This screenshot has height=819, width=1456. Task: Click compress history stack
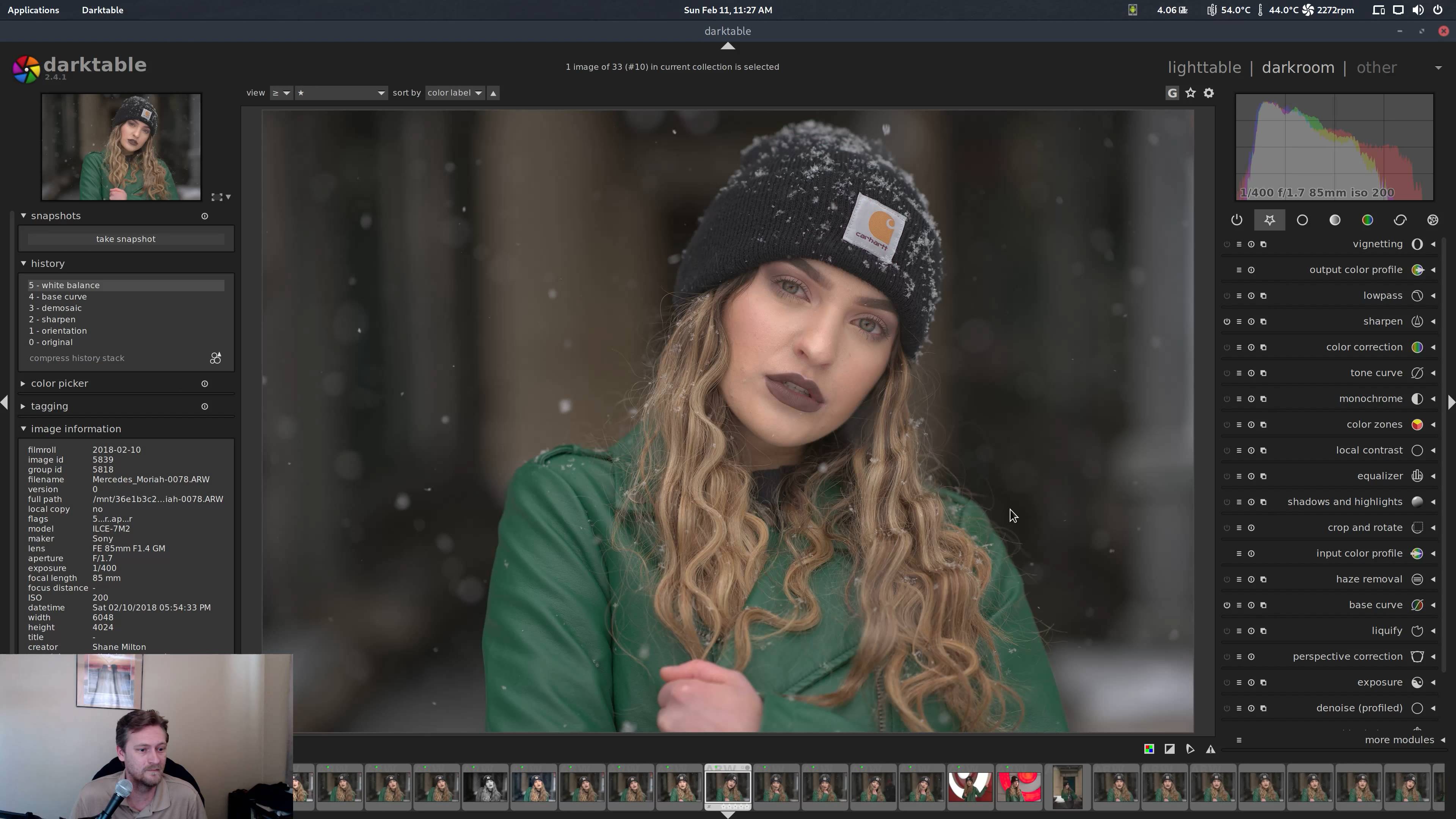coord(77,358)
